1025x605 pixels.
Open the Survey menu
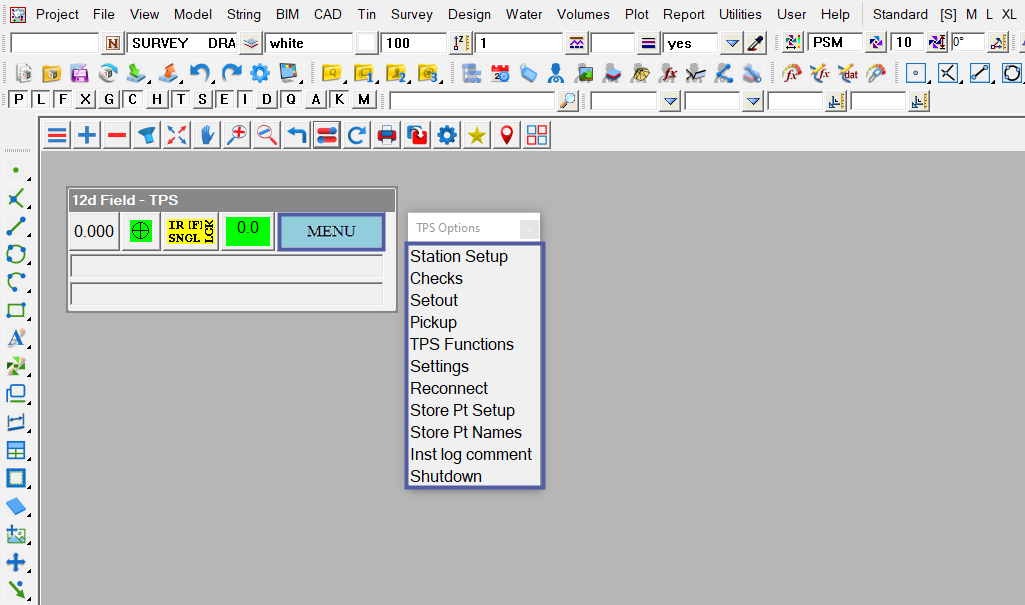tap(412, 14)
